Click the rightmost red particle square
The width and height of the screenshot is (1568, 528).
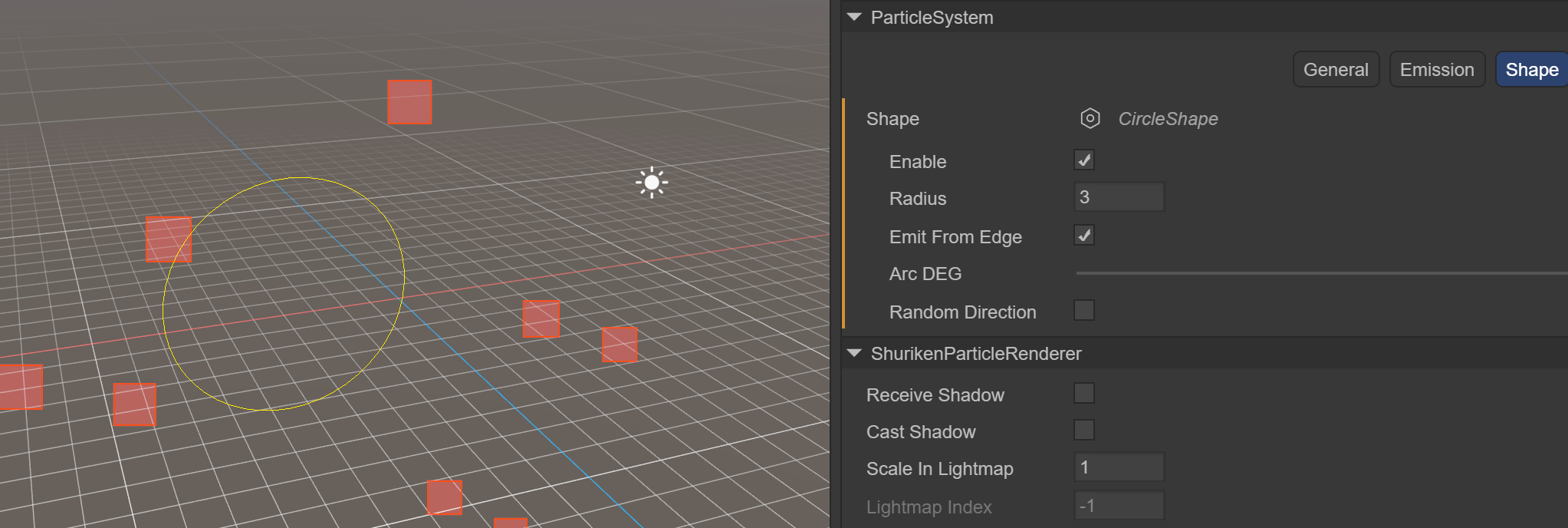[x=620, y=345]
